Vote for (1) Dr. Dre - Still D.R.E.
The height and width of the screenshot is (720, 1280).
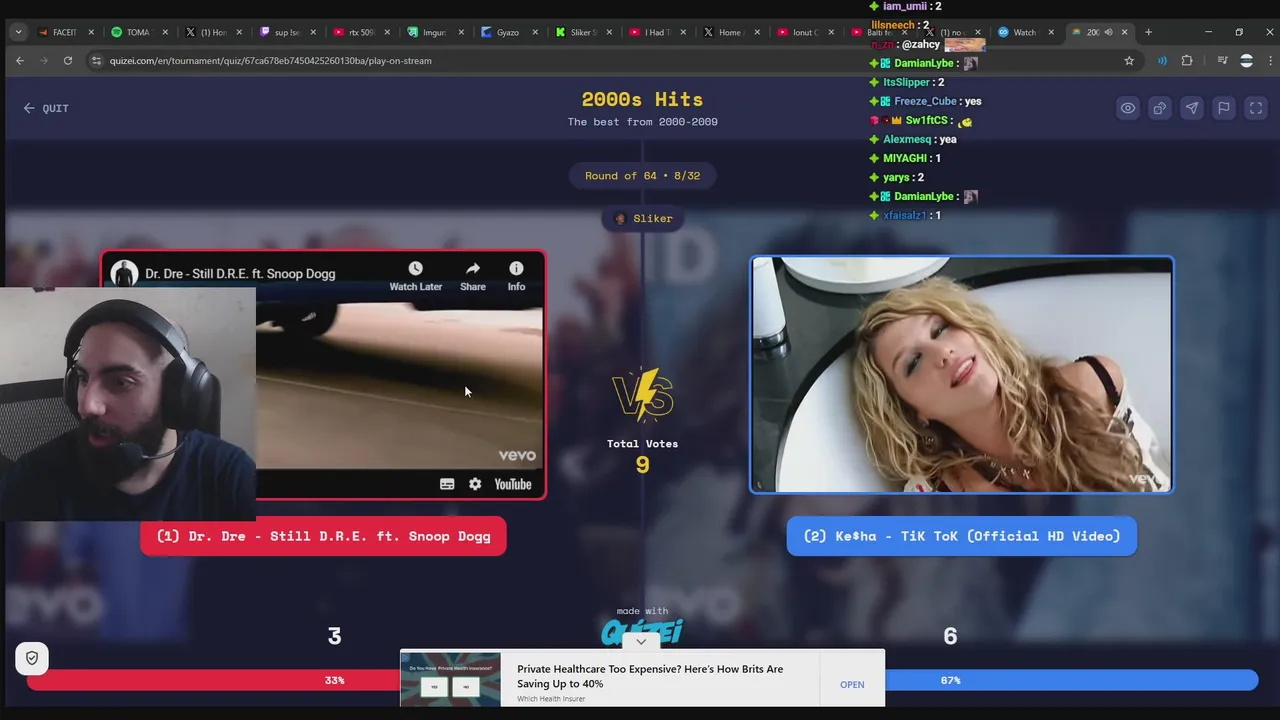coord(323,536)
